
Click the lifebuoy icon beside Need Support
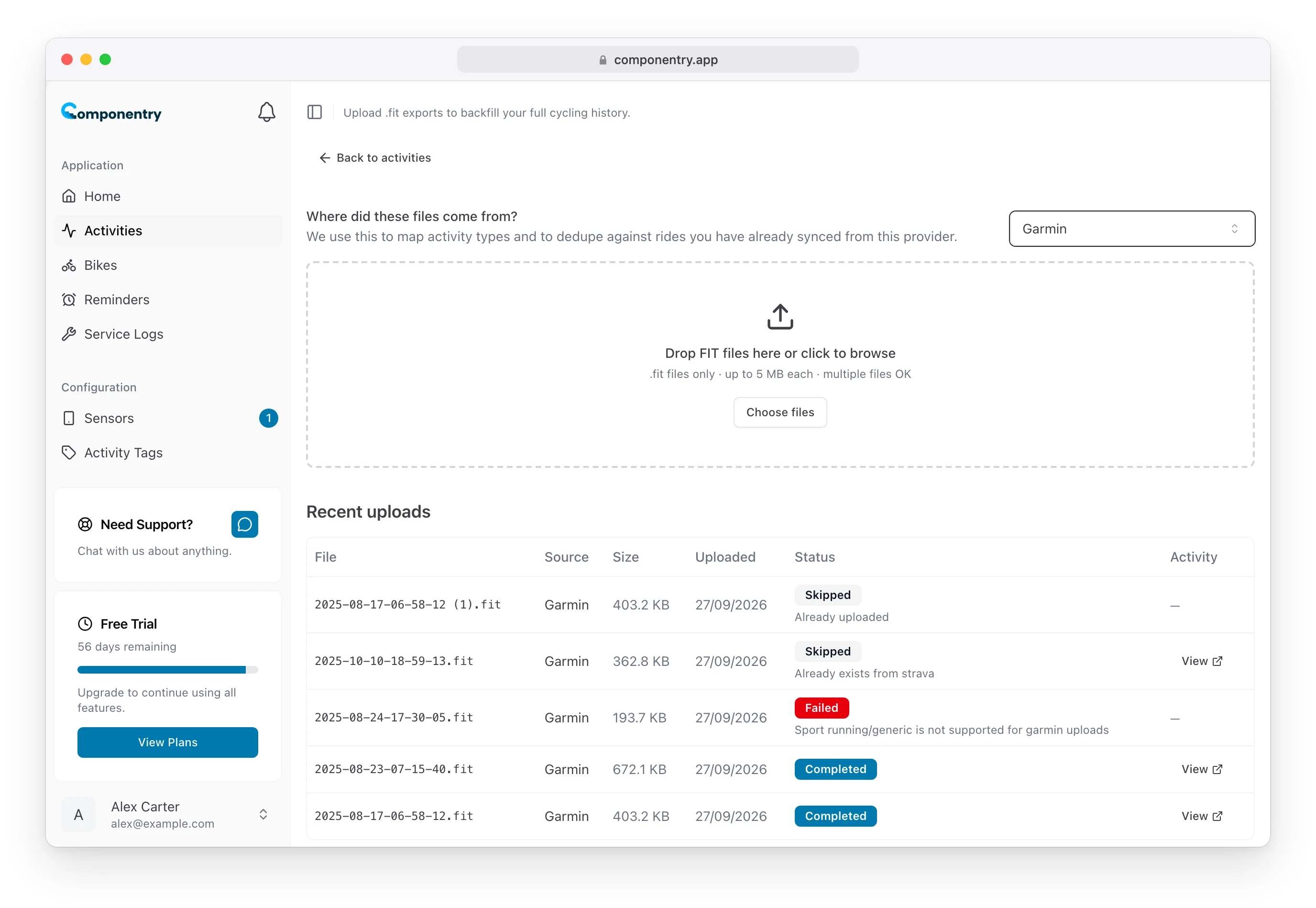click(85, 524)
